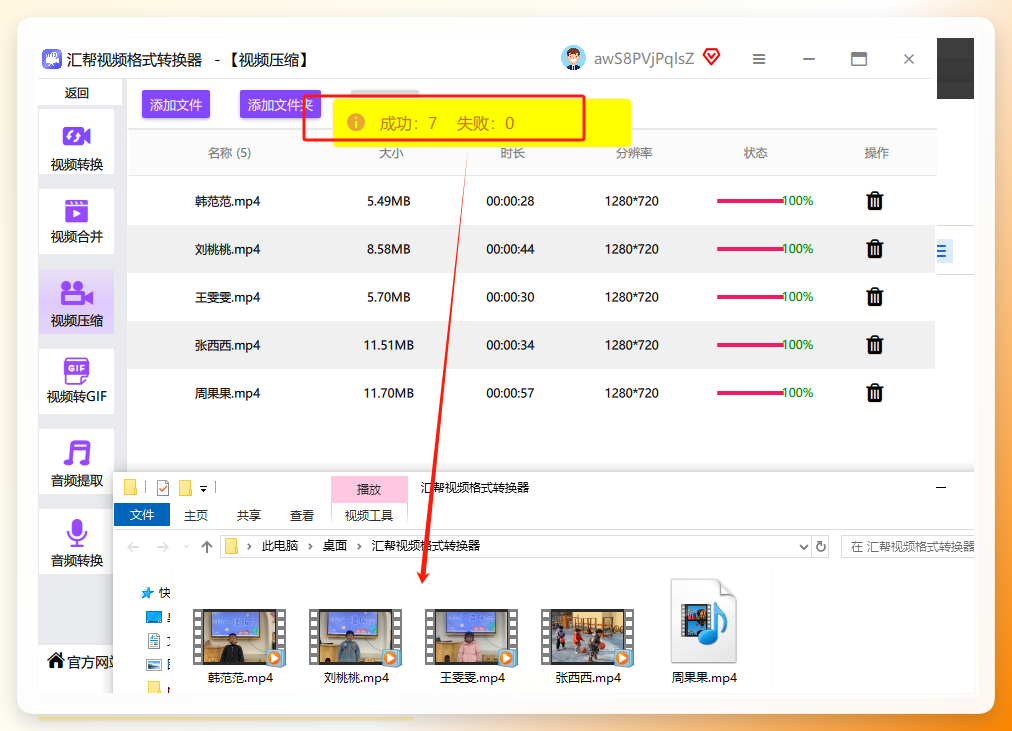
Task: Switch to the 主页 ribbon tab
Action: point(196,515)
